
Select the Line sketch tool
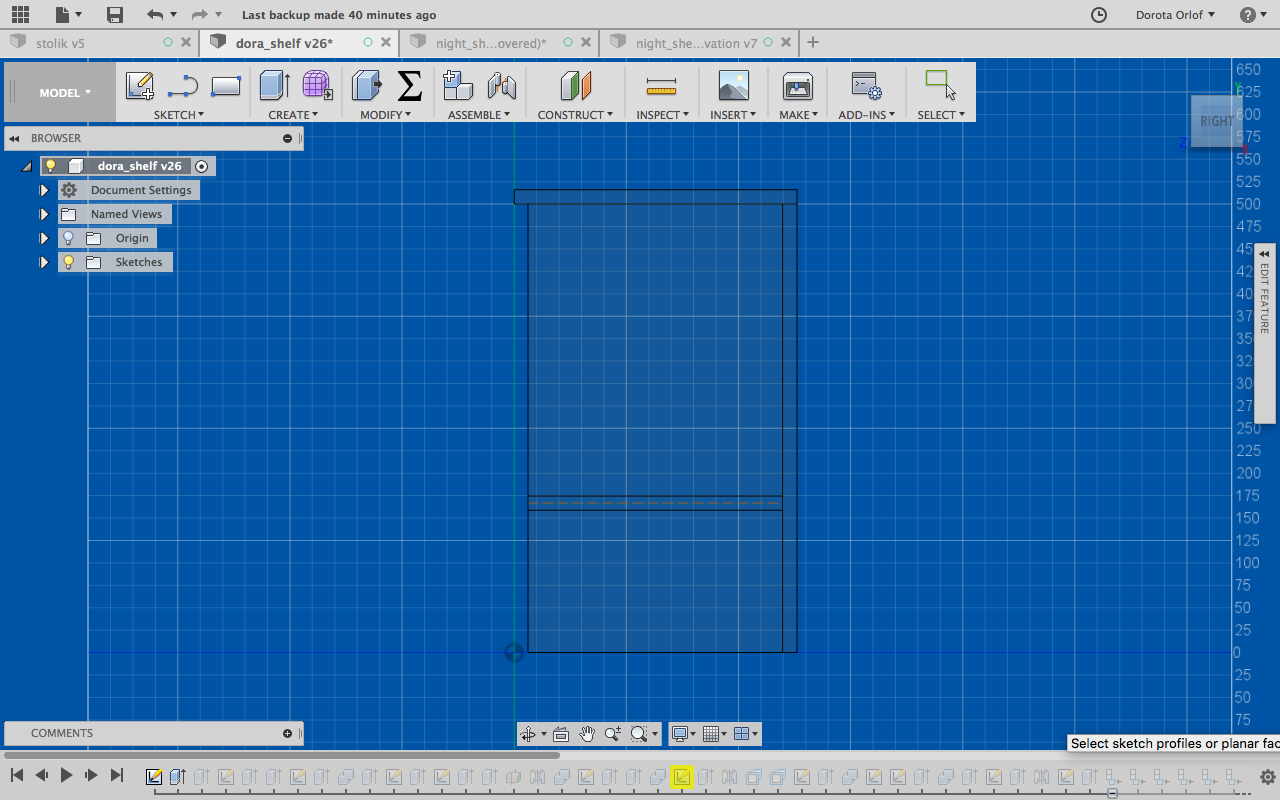(183, 86)
